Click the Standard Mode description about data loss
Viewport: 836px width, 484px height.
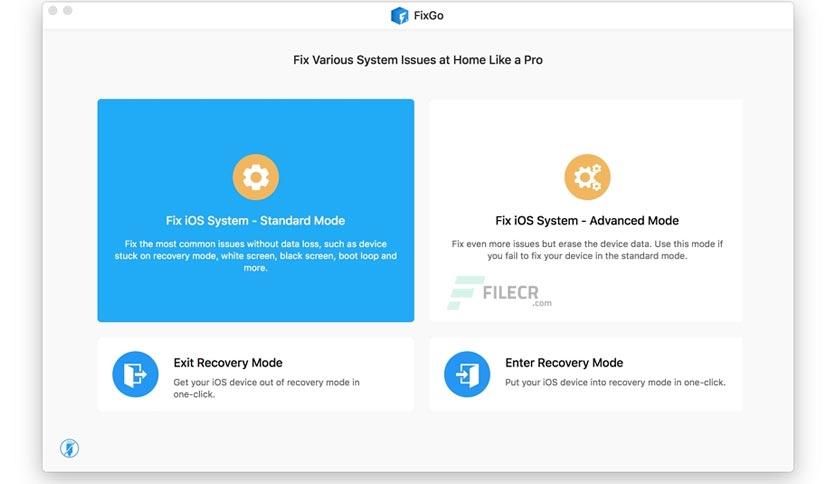pyautogui.click(x=255, y=256)
